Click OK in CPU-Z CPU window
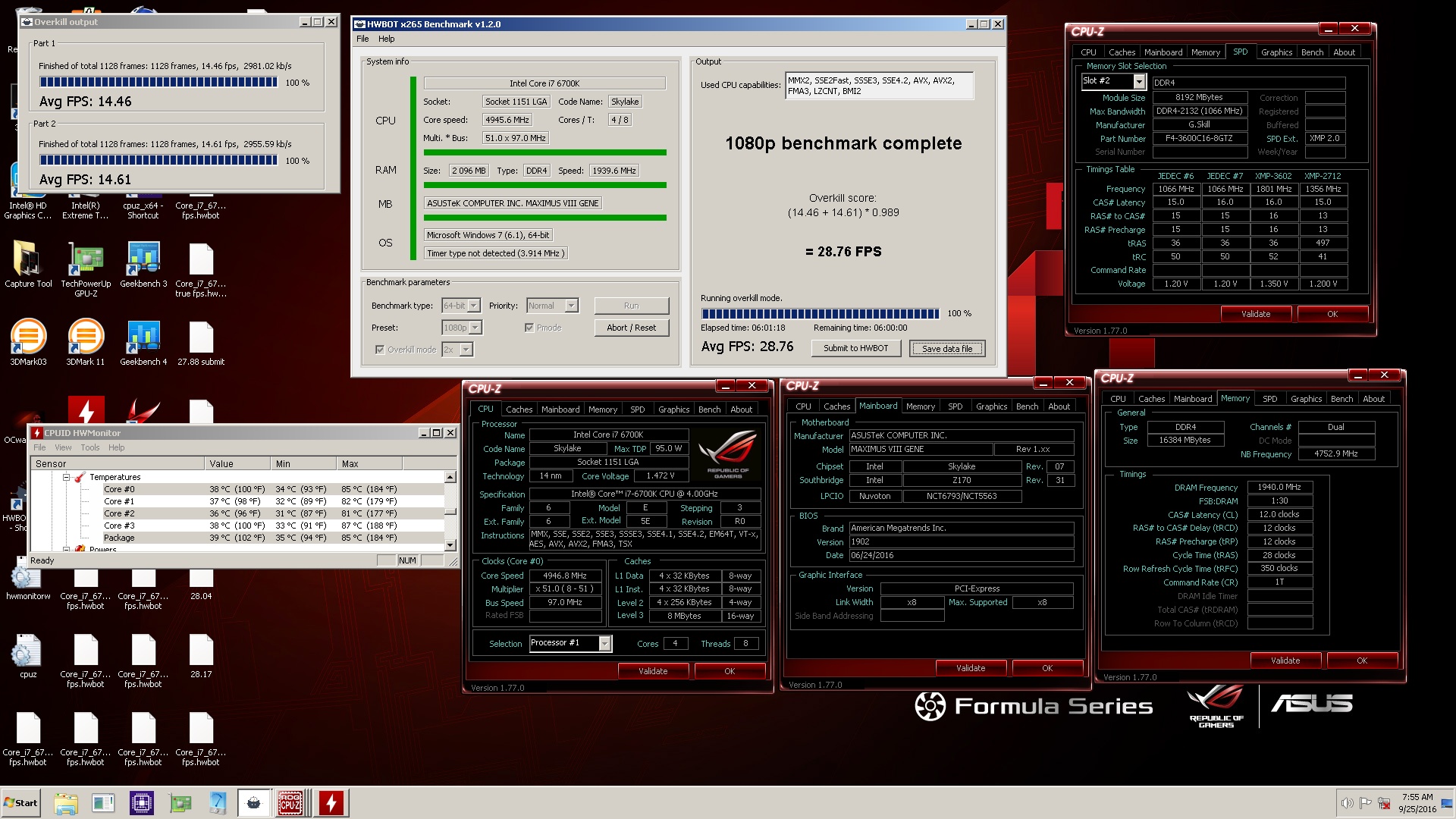This screenshot has height=819, width=1456. tap(729, 671)
